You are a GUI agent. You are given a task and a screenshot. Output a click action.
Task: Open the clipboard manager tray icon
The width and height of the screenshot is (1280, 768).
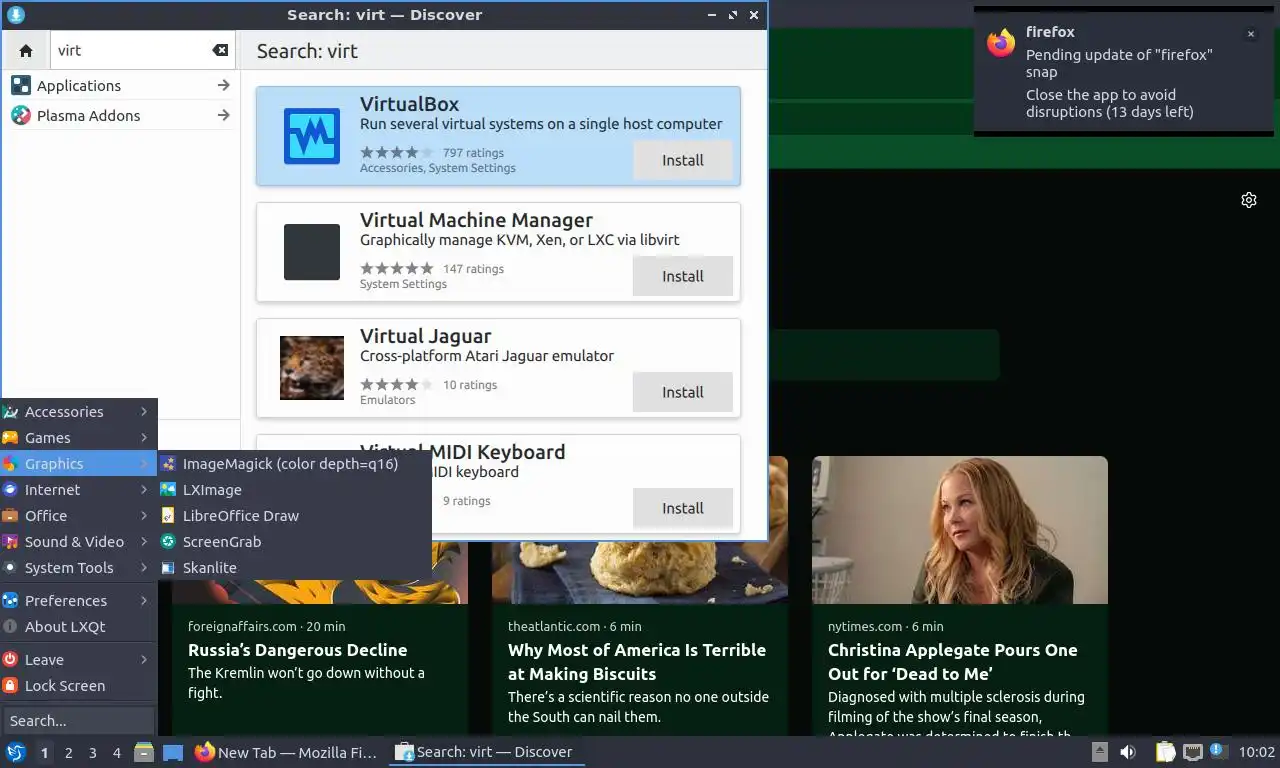[x=1165, y=752]
